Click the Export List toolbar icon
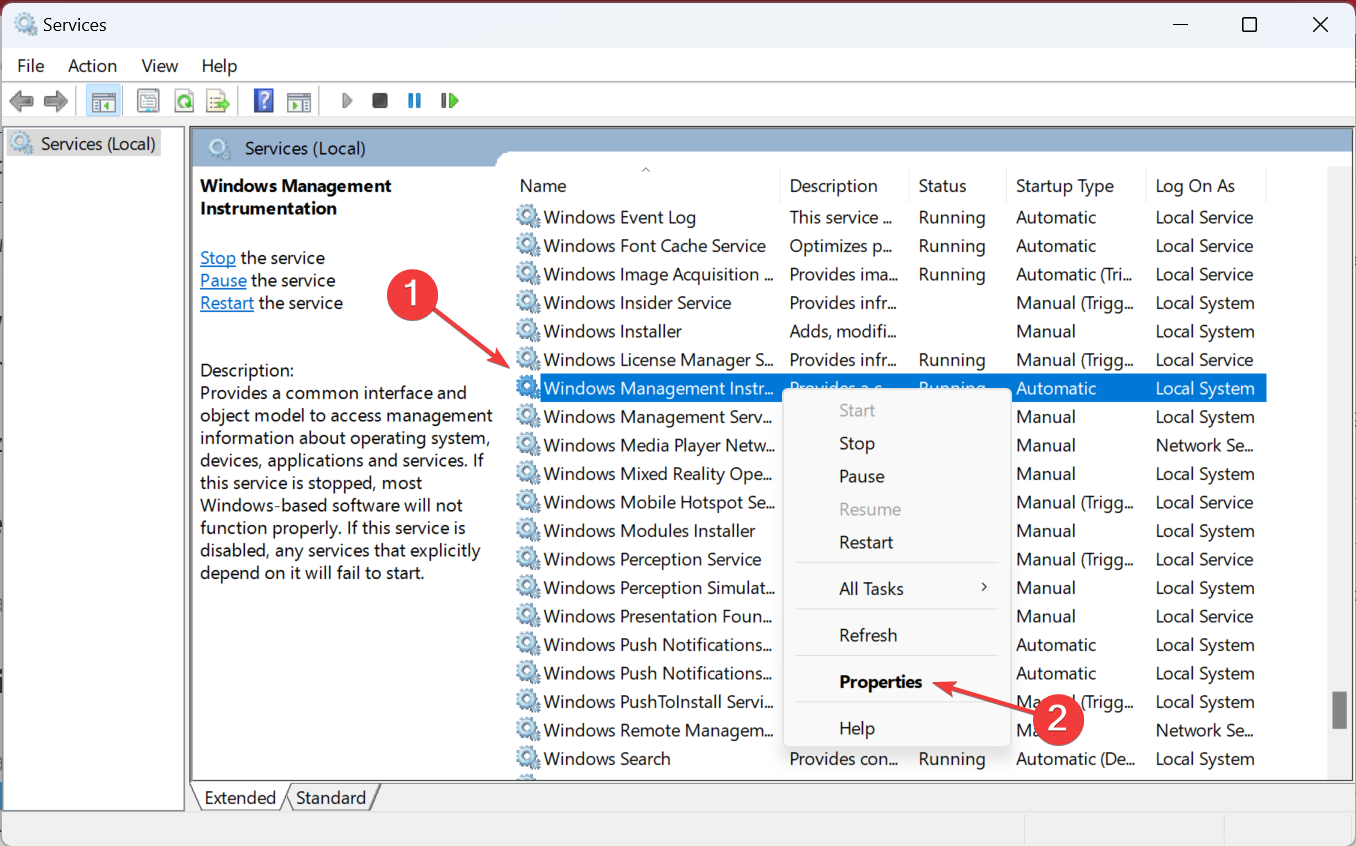 (217, 101)
